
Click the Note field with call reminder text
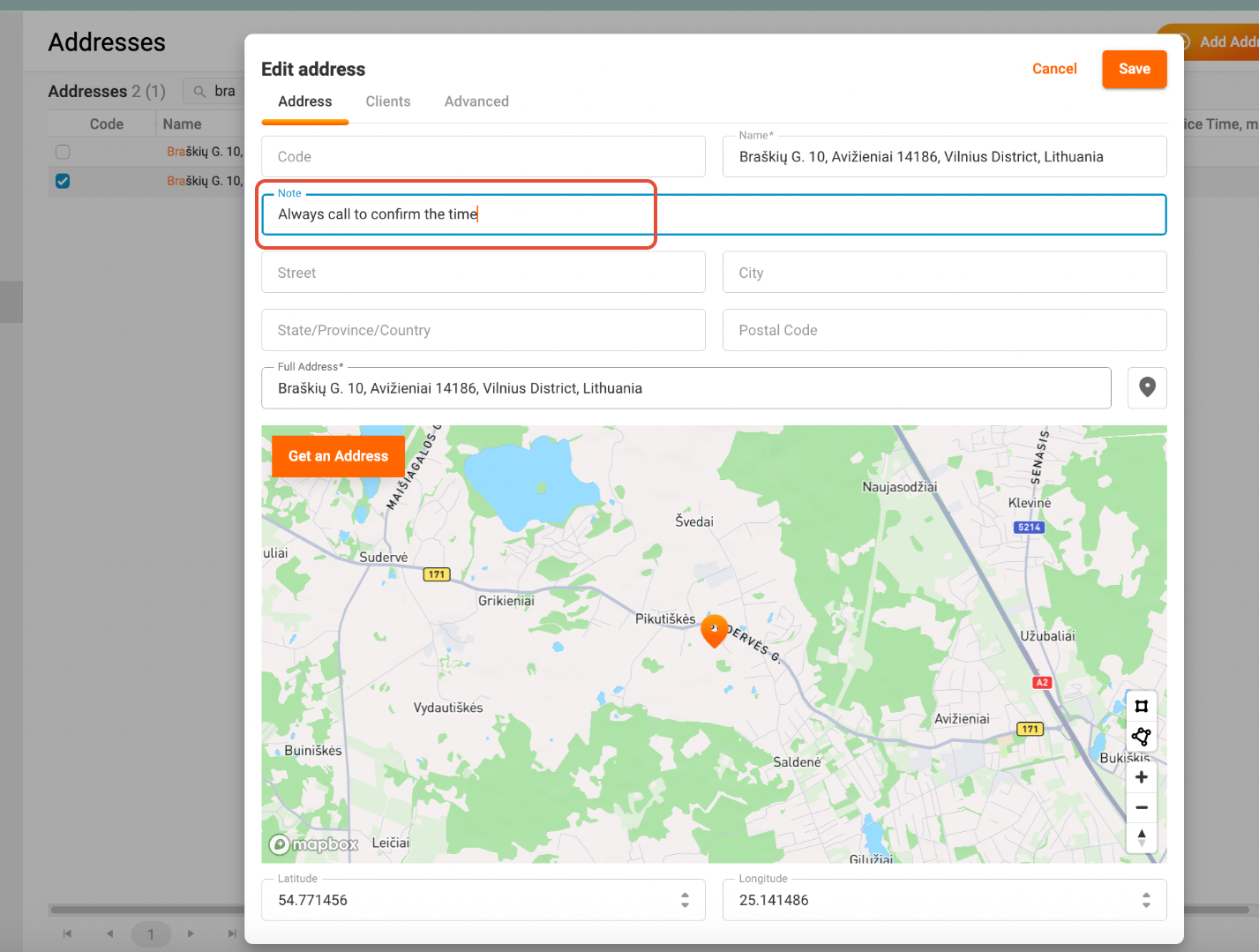tap(714, 214)
